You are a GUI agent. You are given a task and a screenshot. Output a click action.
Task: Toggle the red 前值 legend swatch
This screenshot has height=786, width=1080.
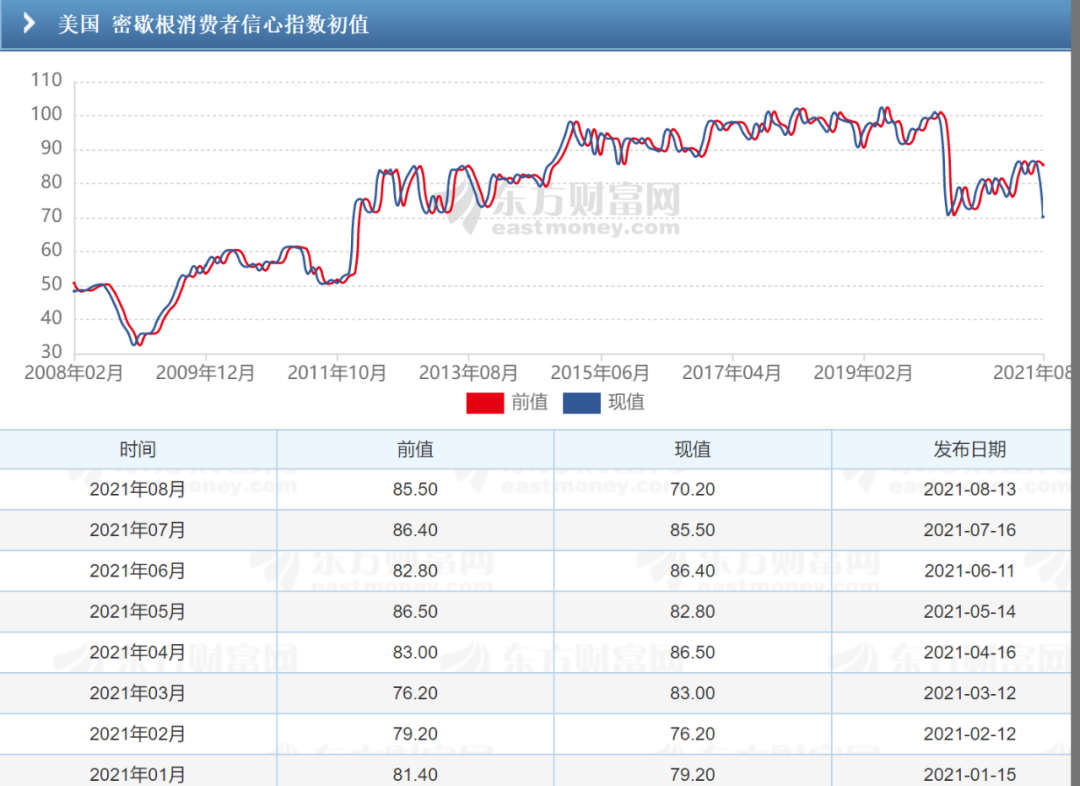pyautogui.click(x=485, y=403)
